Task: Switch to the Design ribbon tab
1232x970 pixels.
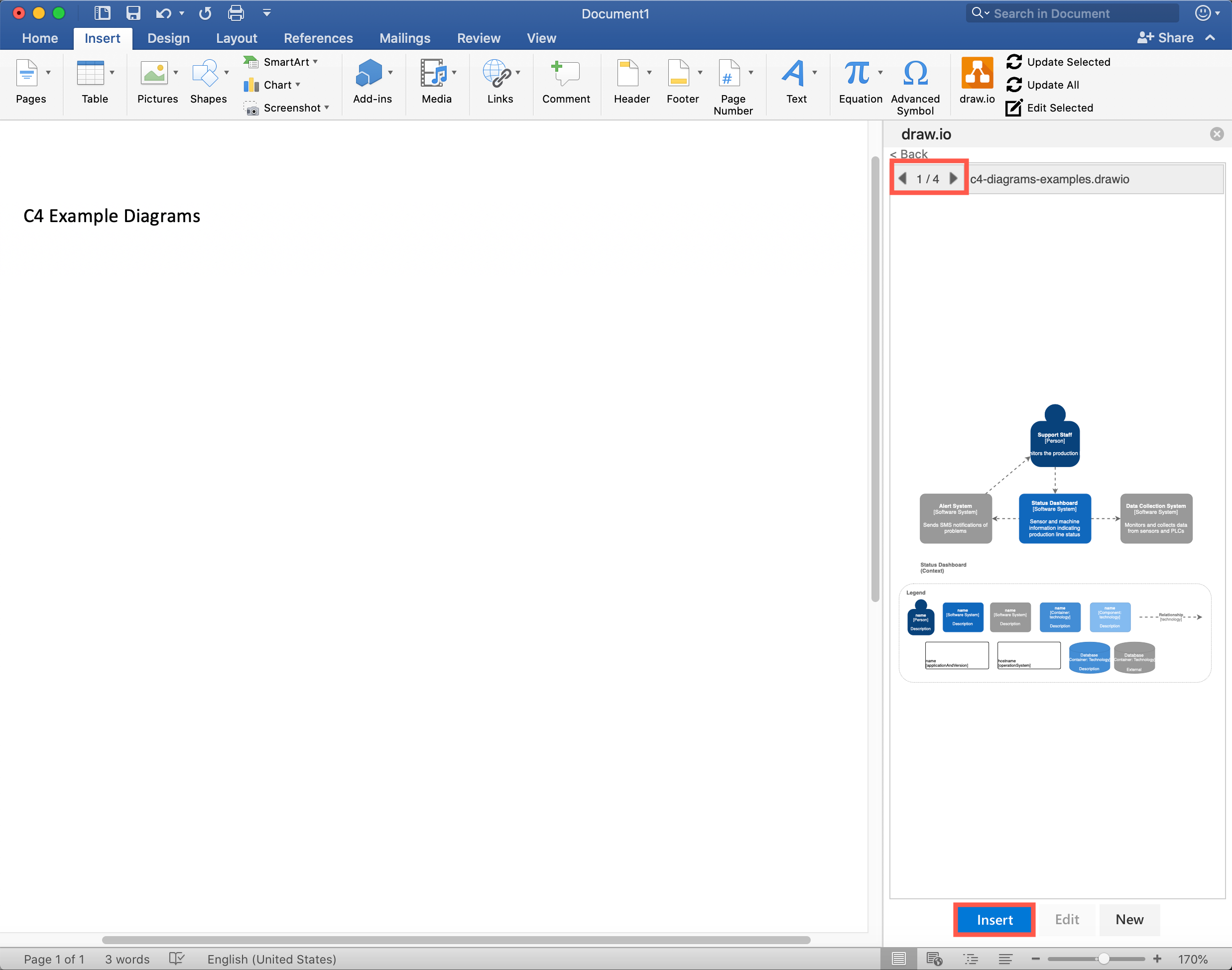Action: 167,38
